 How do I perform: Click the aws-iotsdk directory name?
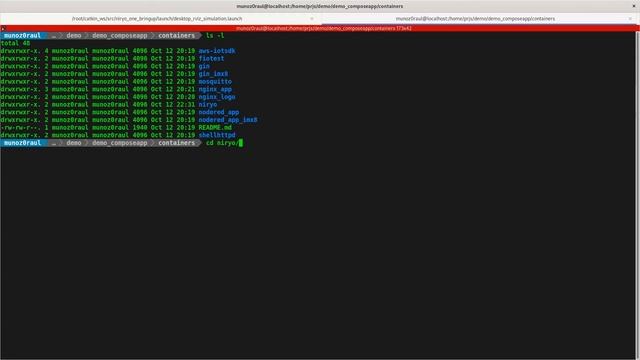coord(217,51)
